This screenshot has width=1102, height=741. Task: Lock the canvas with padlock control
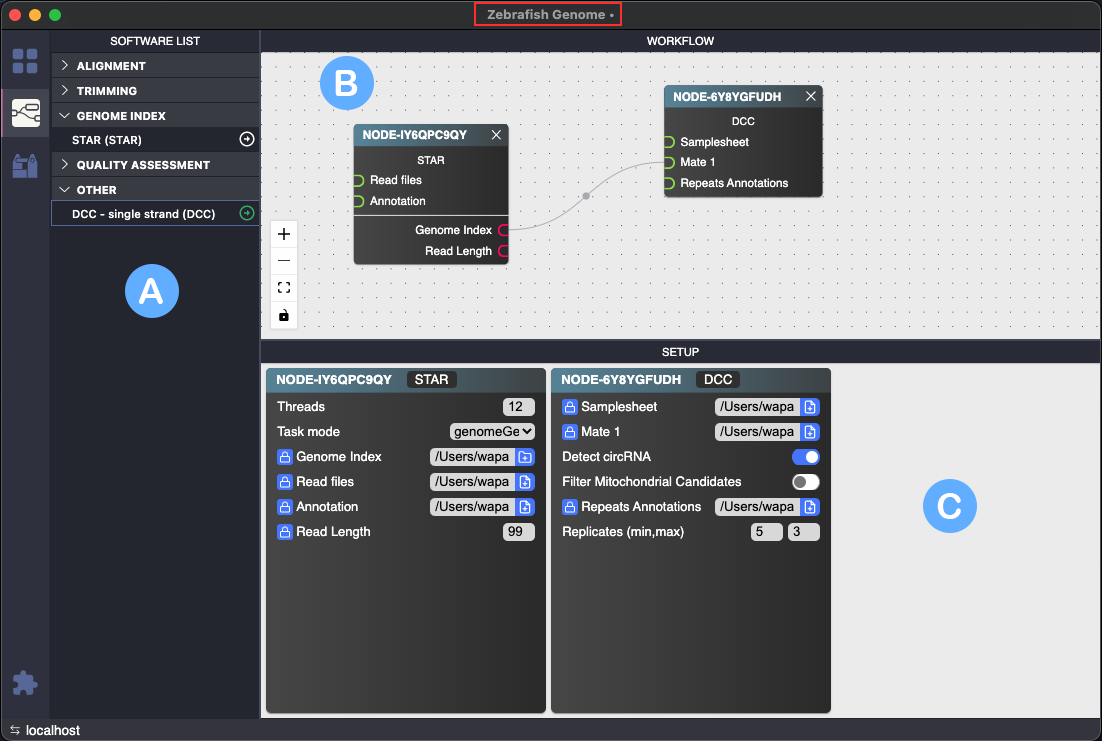[x=284, y=315]
